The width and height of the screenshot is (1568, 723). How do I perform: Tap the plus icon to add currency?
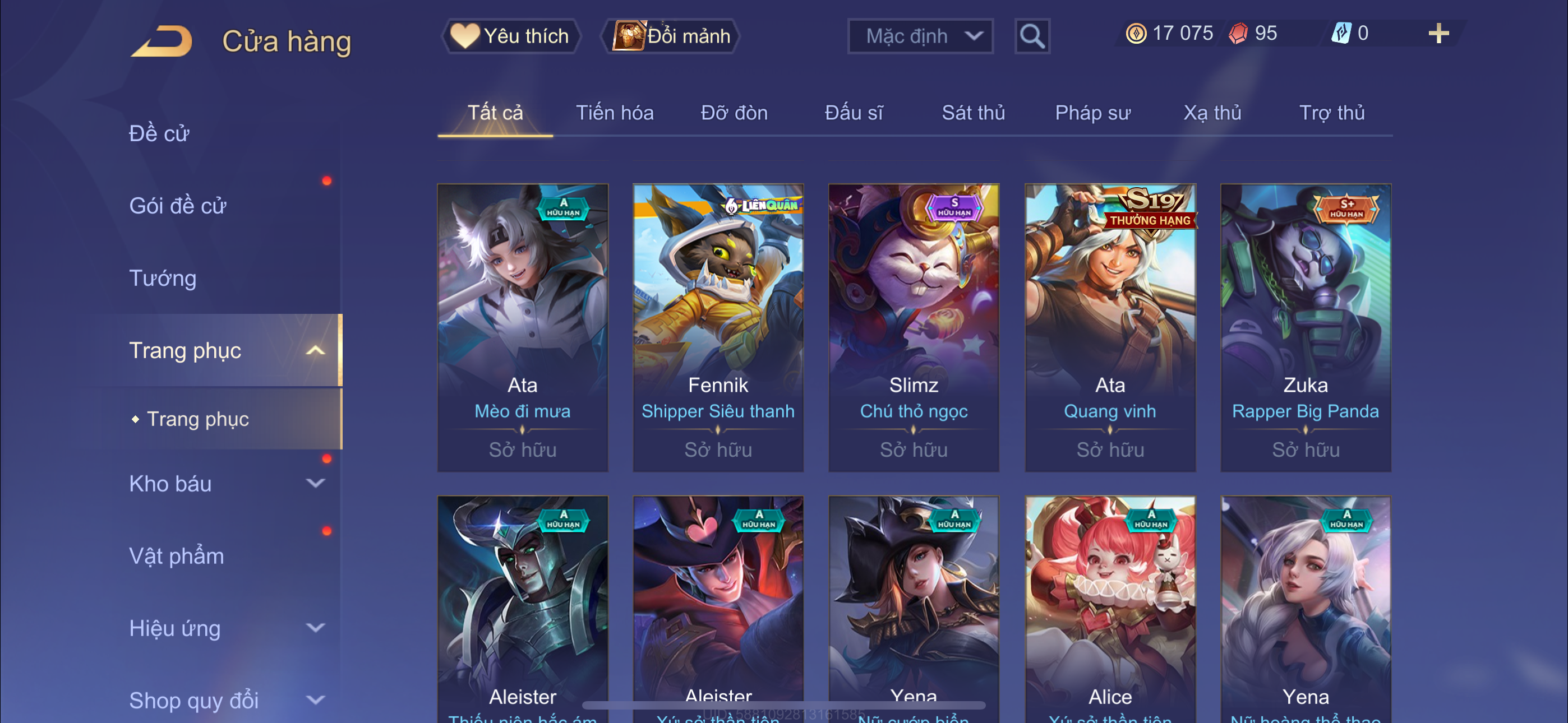pos(1438,34)
